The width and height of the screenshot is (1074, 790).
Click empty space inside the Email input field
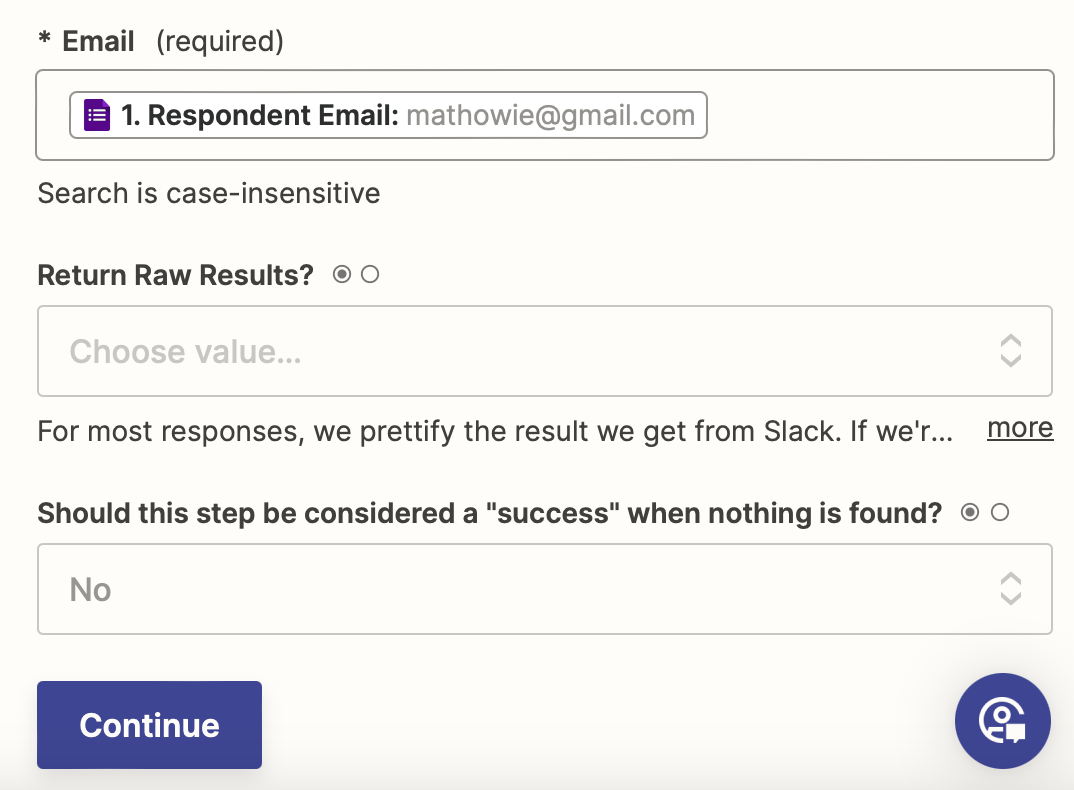880,115
